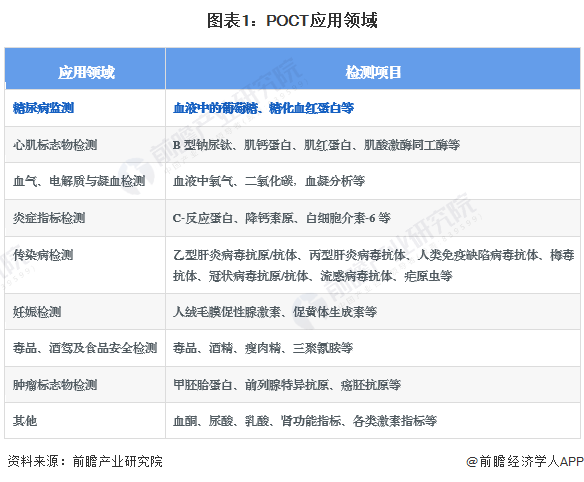Click the cell starting with C-反应蛋白
Image resolution: width=584 pixels, height=482 pixels.
click(373, 218)
